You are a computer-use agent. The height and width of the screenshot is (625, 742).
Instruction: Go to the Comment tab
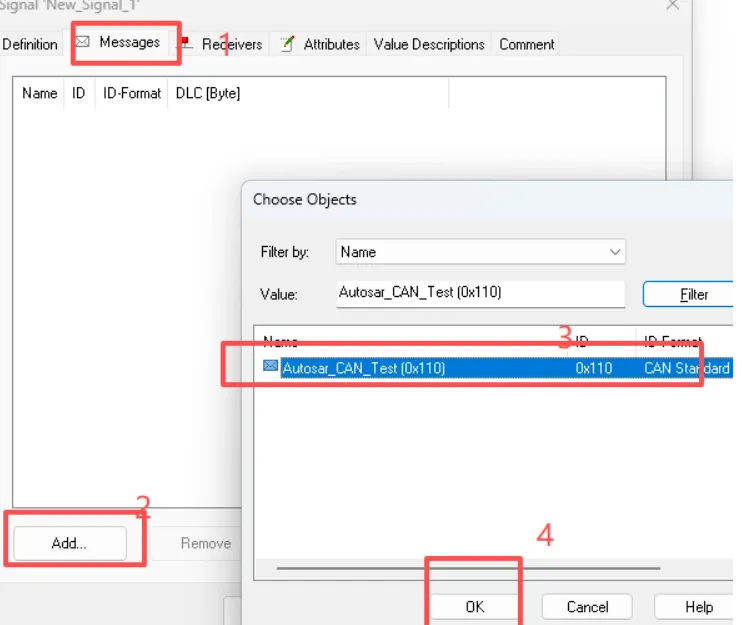click(x=527, y=44)
